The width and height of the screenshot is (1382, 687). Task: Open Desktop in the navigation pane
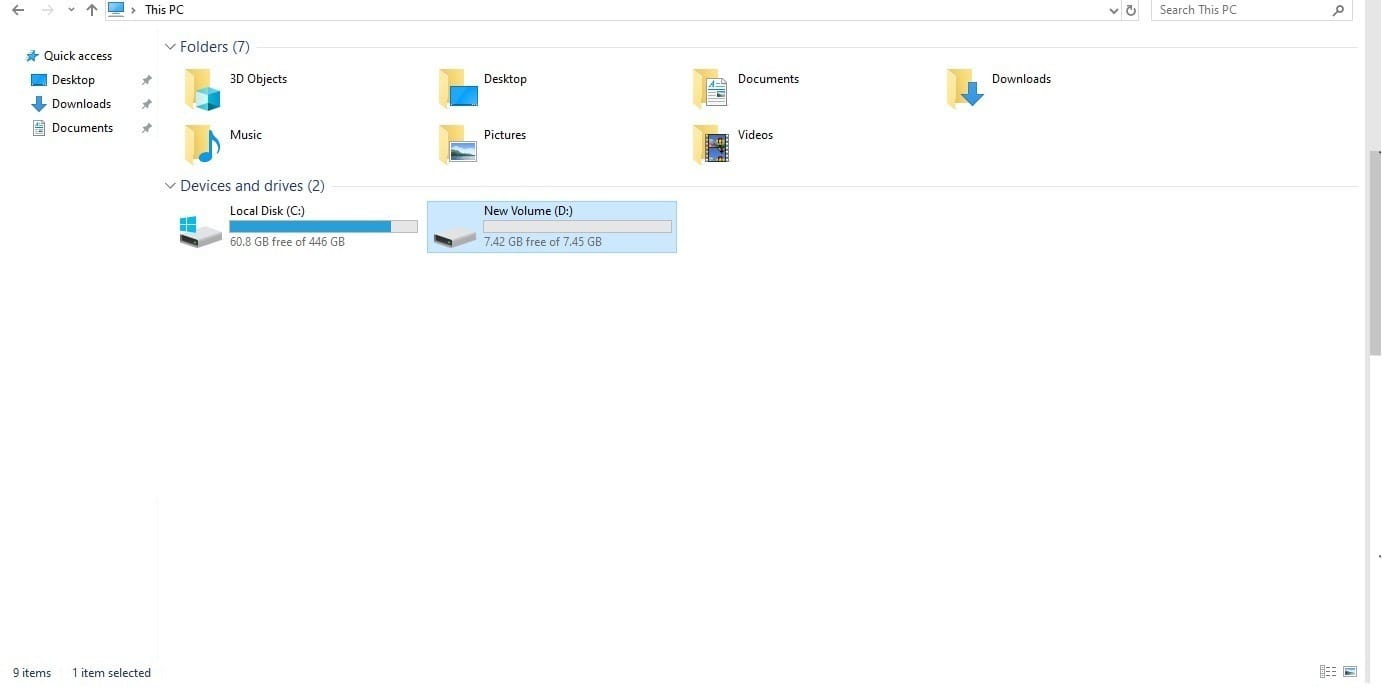[73, 80]
